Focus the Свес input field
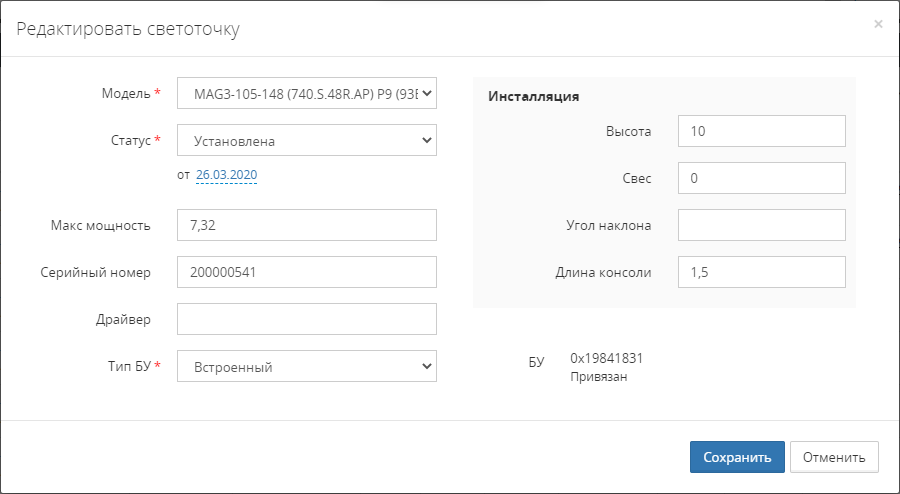900x494 pixels. click(761, 178)
